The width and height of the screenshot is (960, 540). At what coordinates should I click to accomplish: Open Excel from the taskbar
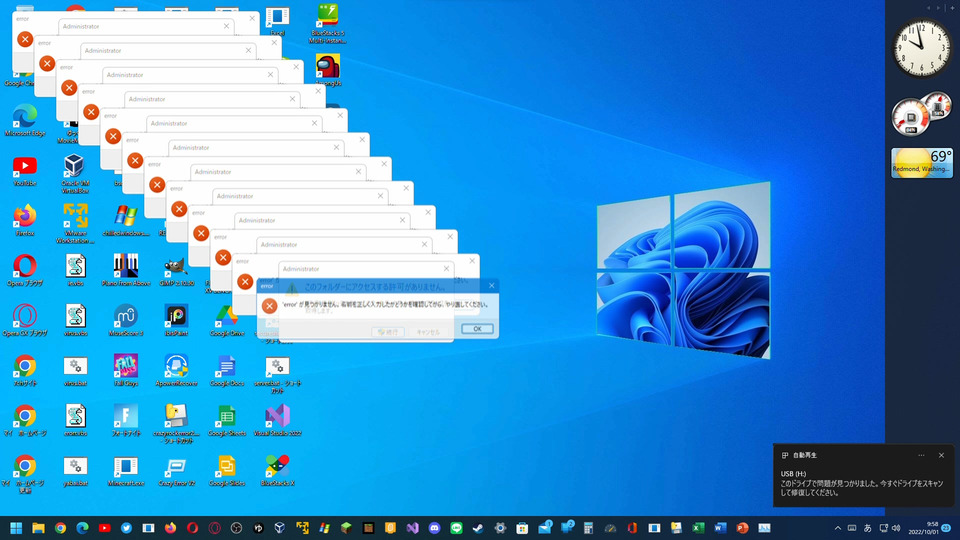tap(698, 528)
